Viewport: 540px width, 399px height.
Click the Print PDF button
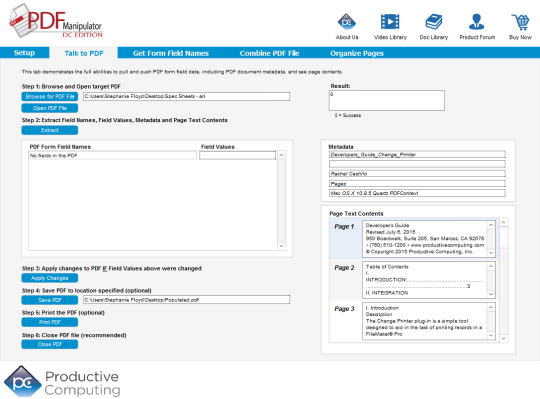[50, 322]
